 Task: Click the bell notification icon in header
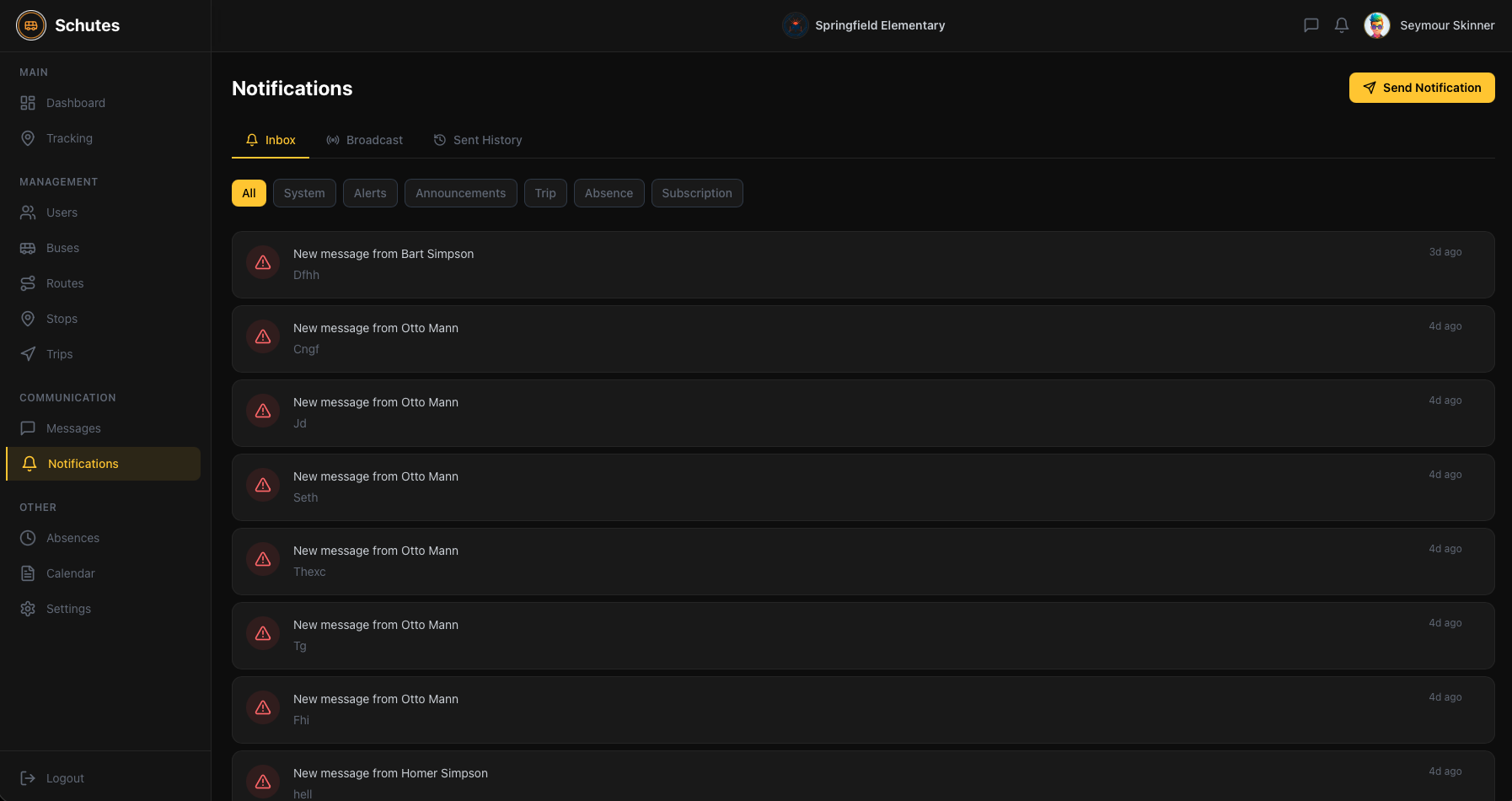(x=1342, y=25)
